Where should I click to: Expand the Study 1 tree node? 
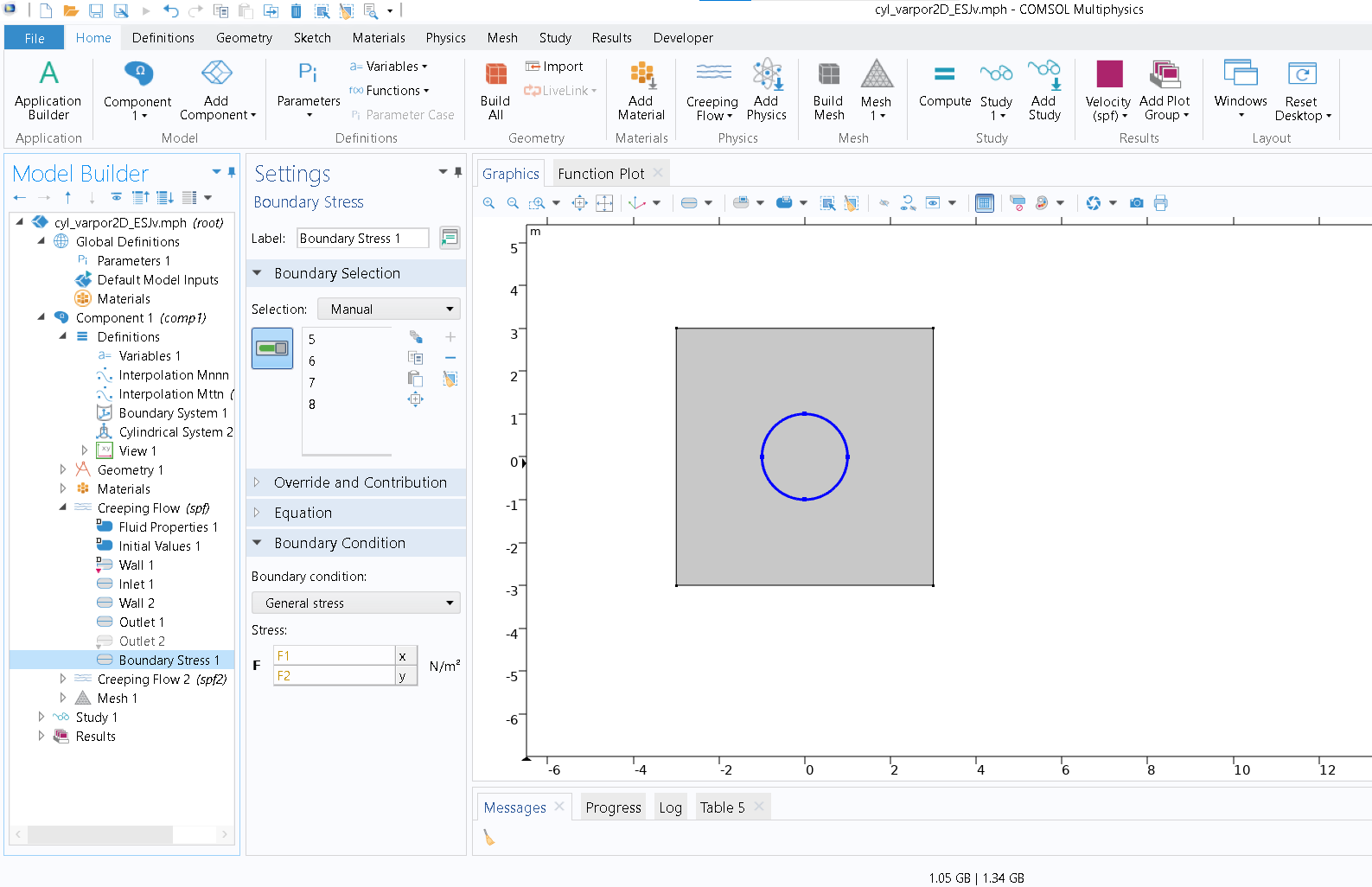click(x=41, y=718)
